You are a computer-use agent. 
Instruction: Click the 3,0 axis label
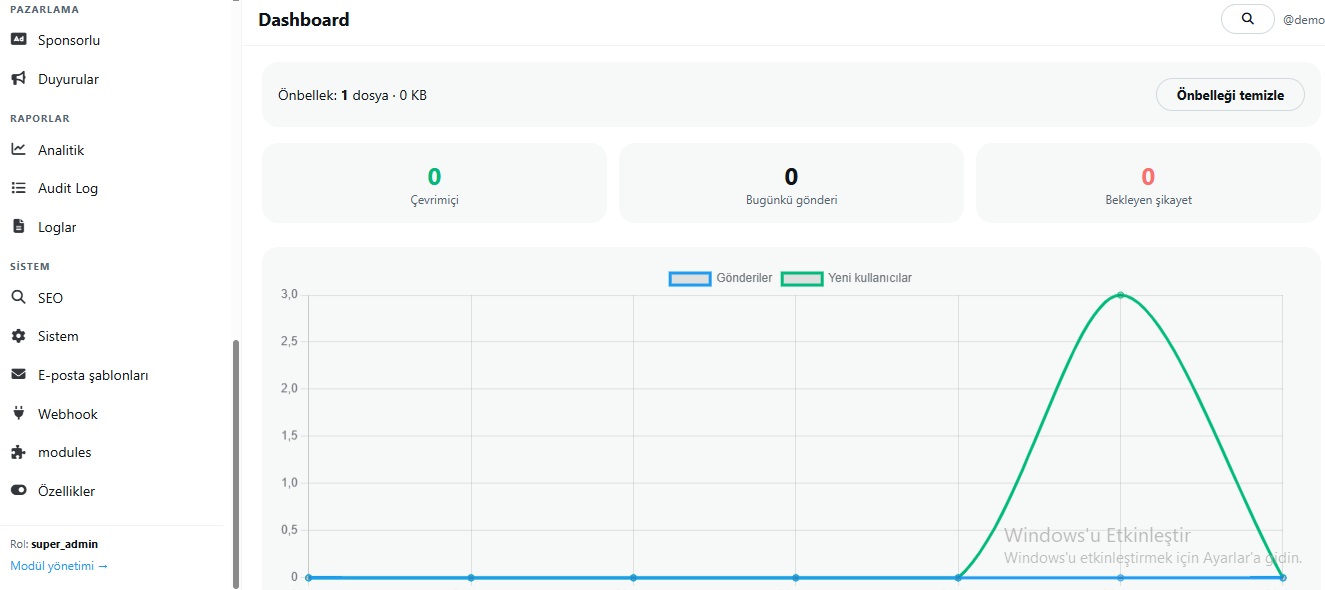(x=289, y=295)
